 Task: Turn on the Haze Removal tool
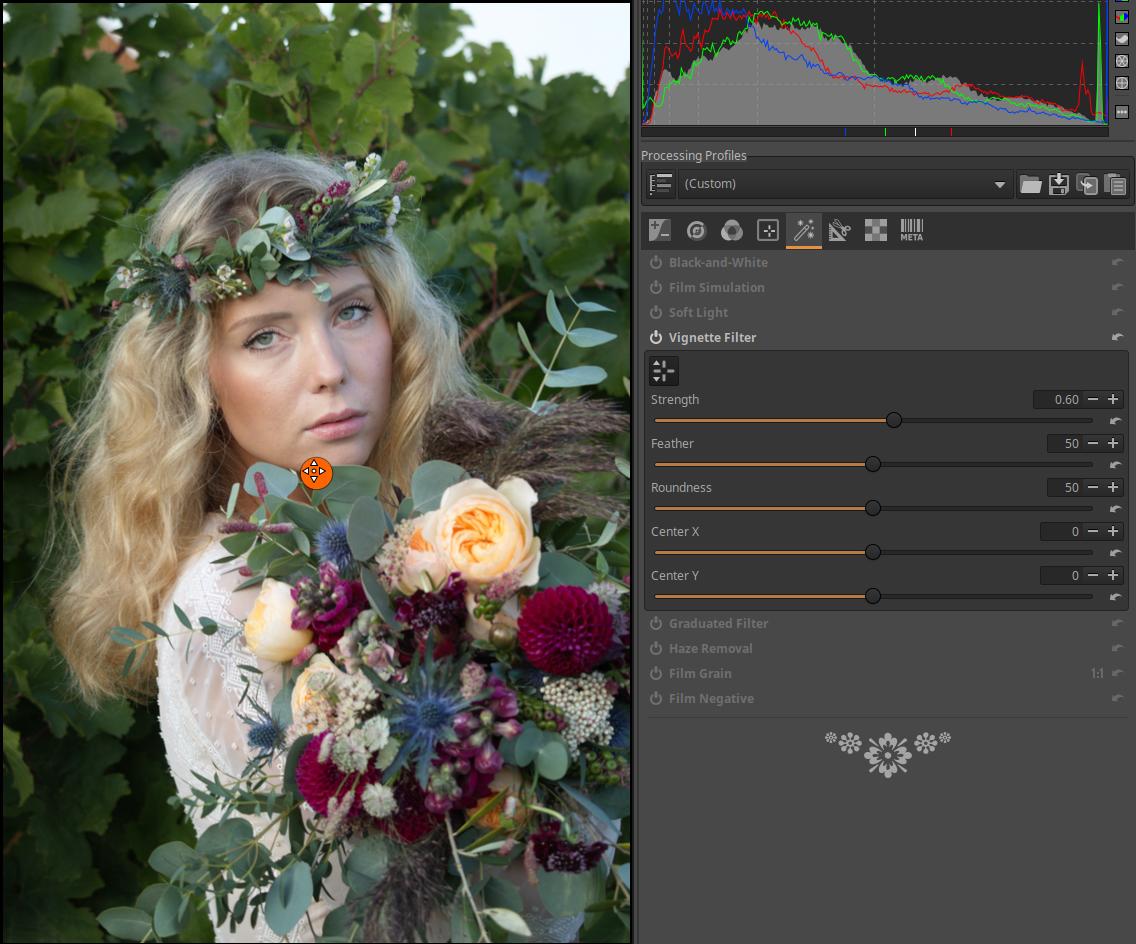(x=656, y=649)
